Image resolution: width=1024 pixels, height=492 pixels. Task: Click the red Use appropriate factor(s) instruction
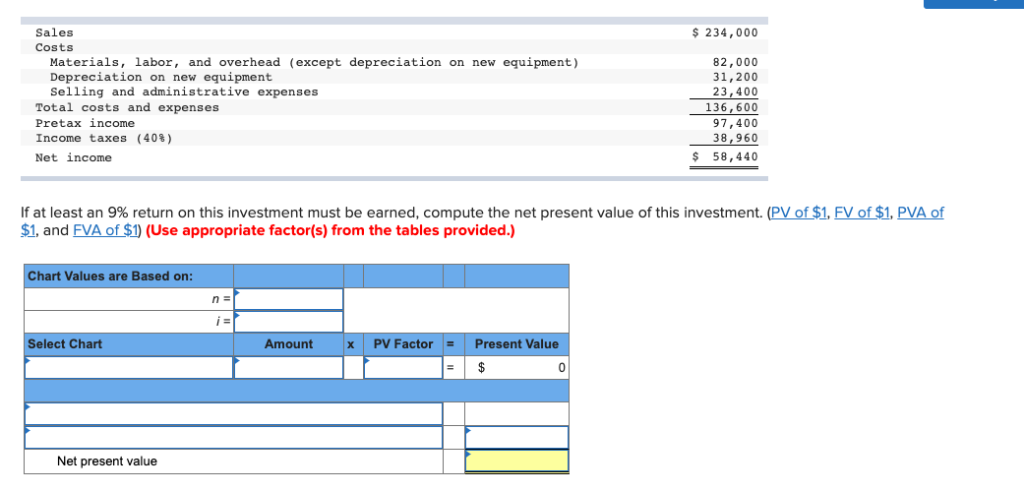pyautogui.click(x=330, y=231)
